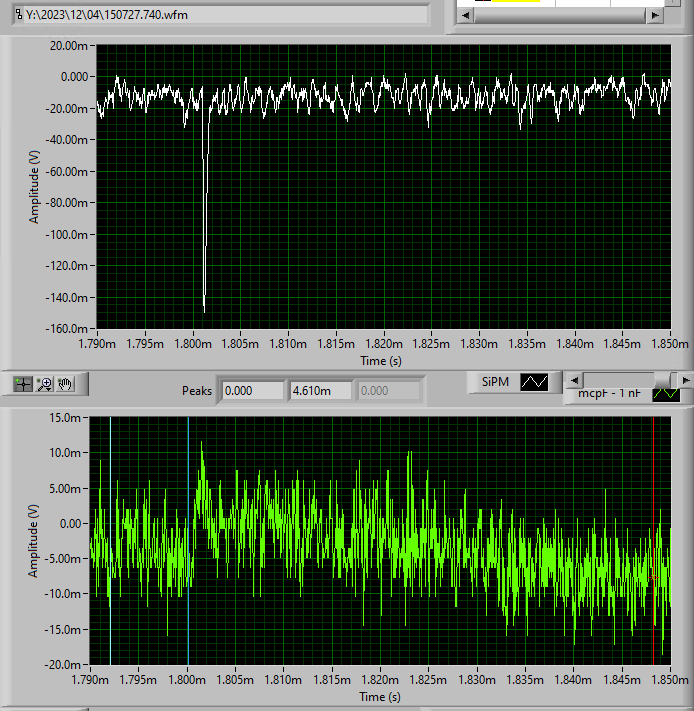Click the Peaks field showing 4.610m
The image size is (694, 711).
tap(320, 390)
